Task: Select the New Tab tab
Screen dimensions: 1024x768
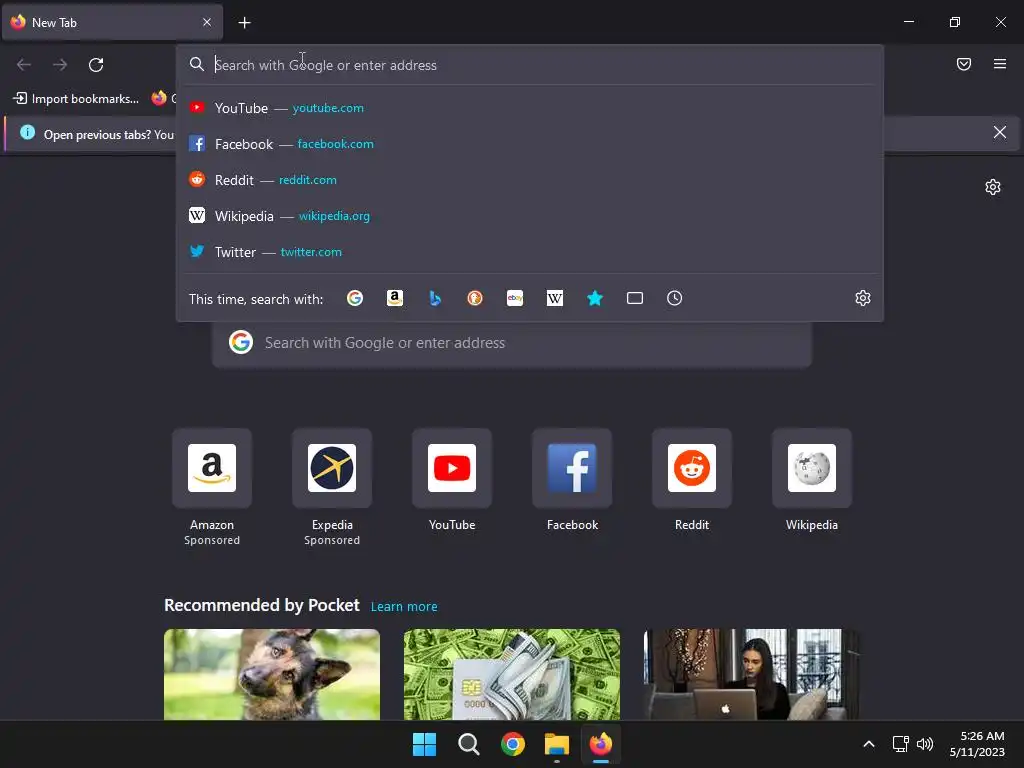Action: [112, 22]
